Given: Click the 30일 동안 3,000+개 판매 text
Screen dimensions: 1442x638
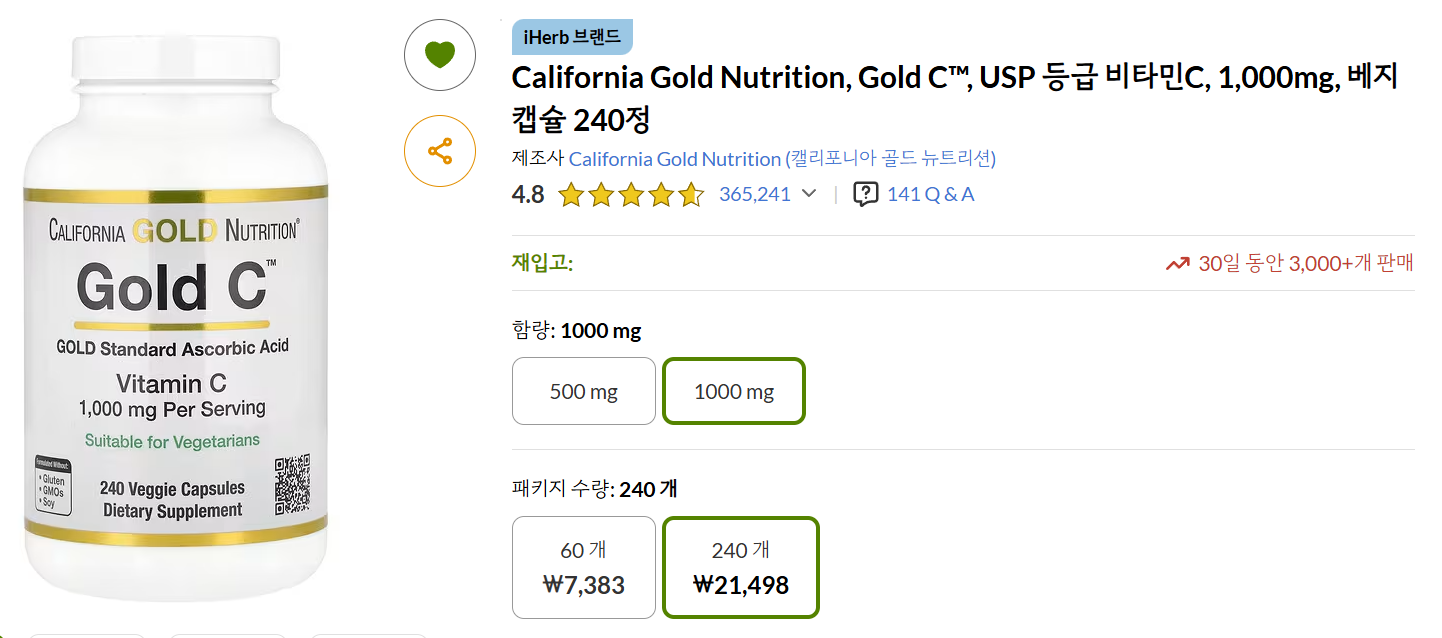Looking at the screenshot, I should click(x=1306, y=264).
